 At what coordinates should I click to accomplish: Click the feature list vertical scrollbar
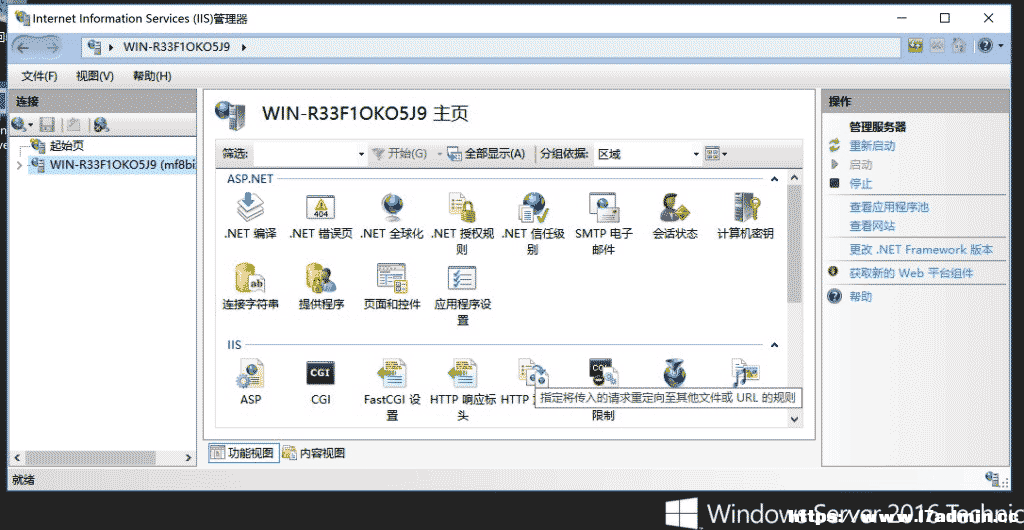[x=794, y=243]
